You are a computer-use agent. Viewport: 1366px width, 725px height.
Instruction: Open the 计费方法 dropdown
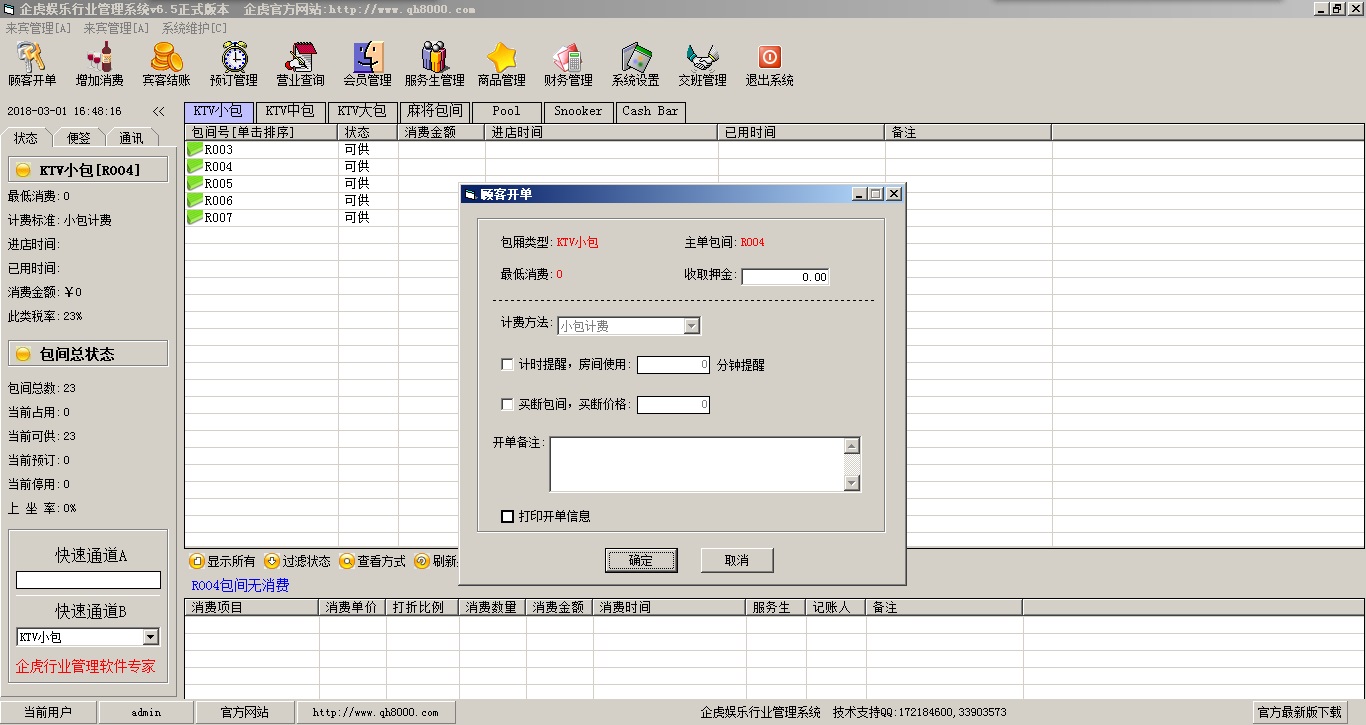coord(692,326)
